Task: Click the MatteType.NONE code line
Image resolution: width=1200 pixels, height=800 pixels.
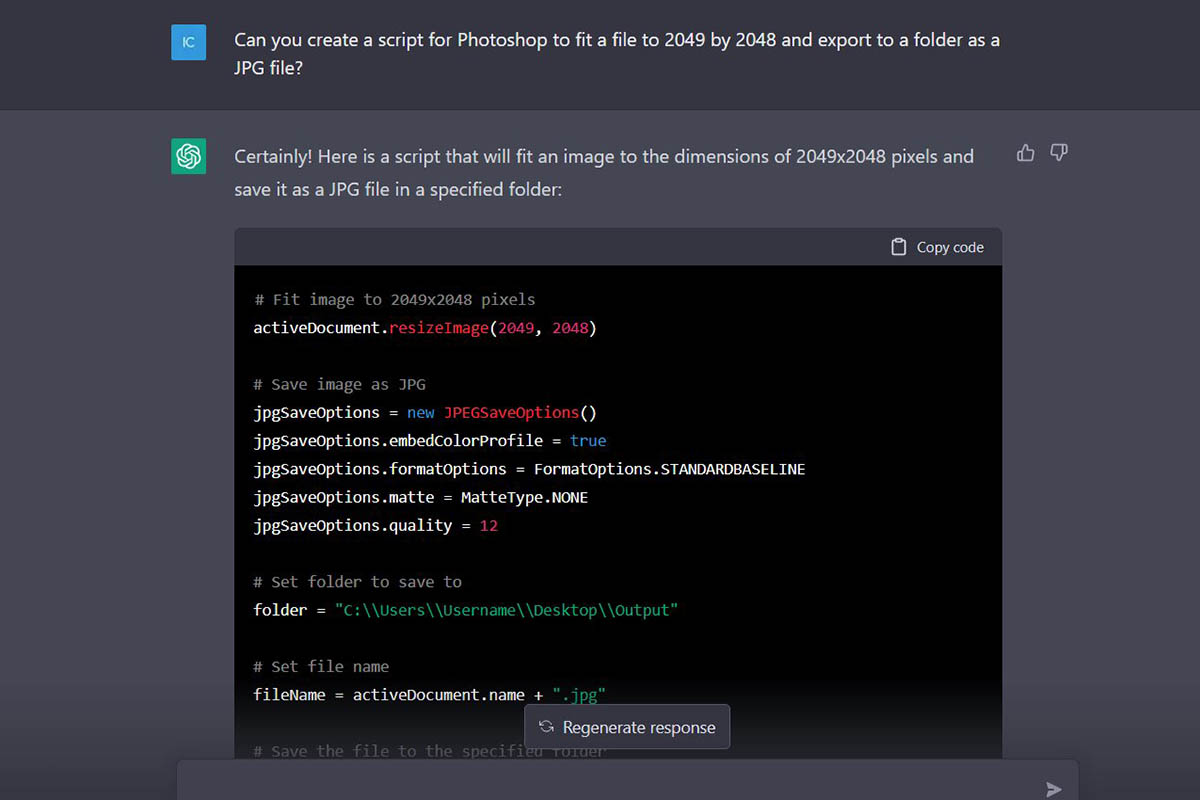Action: 420,497
